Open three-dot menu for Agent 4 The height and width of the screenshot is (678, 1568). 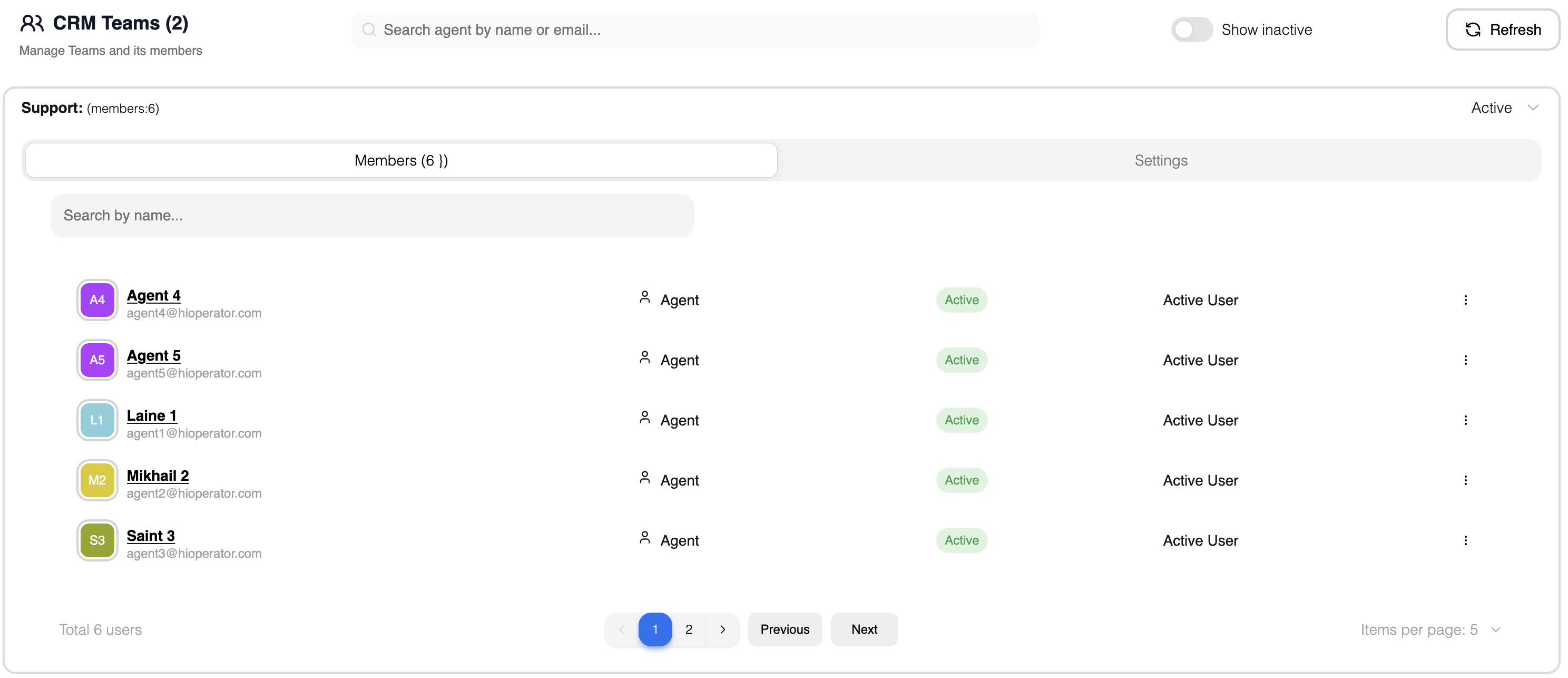tap(1465, 299)
